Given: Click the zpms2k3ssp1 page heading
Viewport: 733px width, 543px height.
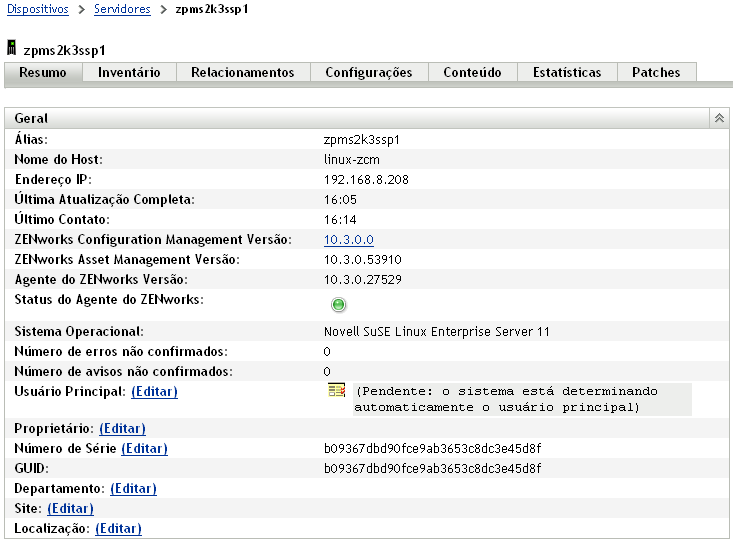Looking at the screenshot, I should click(64, 50).
